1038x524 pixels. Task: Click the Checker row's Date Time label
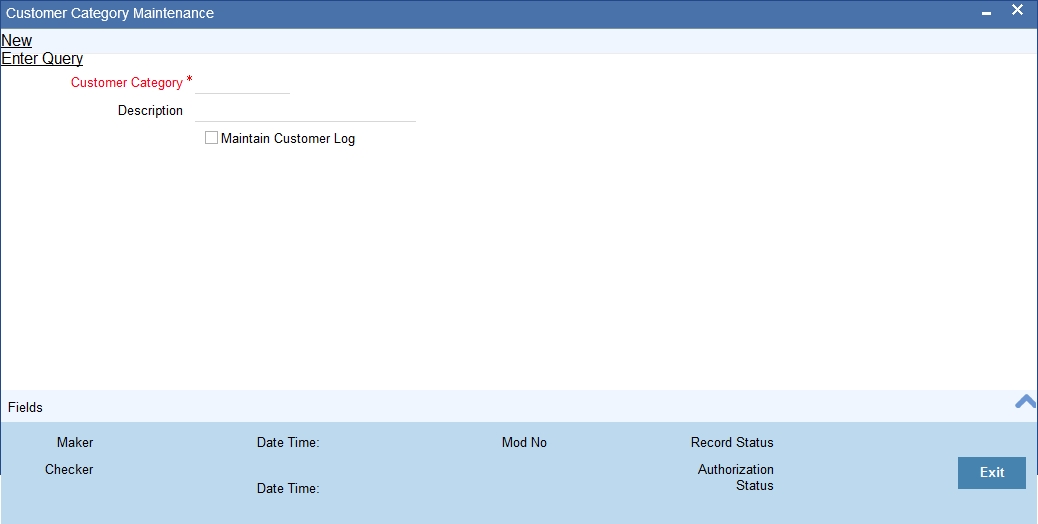pyautogui.click(x=288, y=488)
